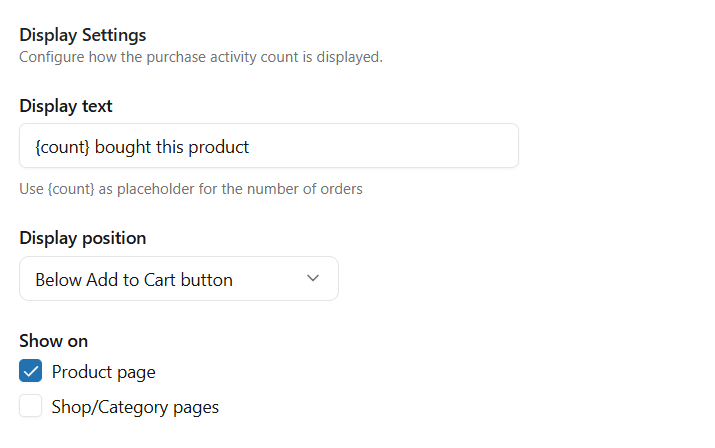Click the Display text field label
715x448 pixels.
point(66,106)
